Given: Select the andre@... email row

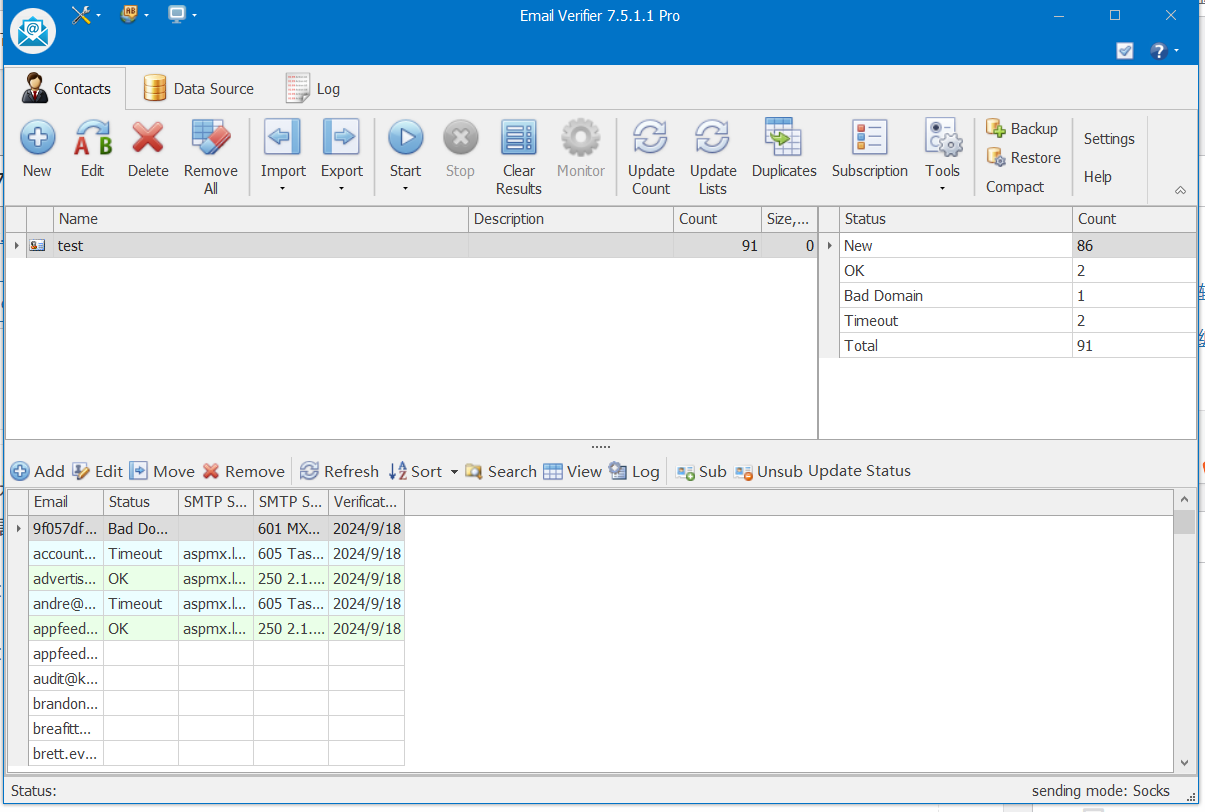Looking at the screenshot, I should pyautogui.click(x=206, y=603).
